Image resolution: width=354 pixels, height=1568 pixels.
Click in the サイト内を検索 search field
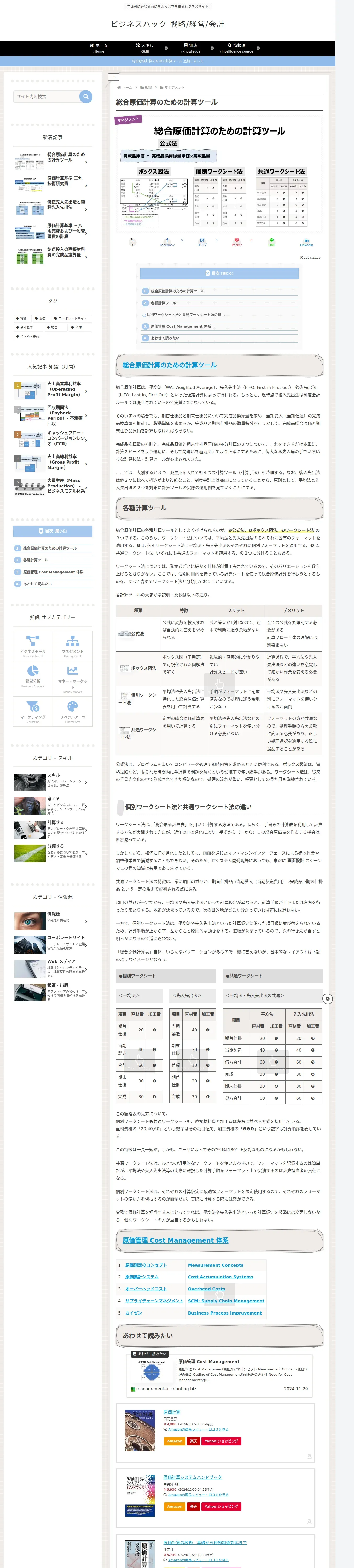47,96
